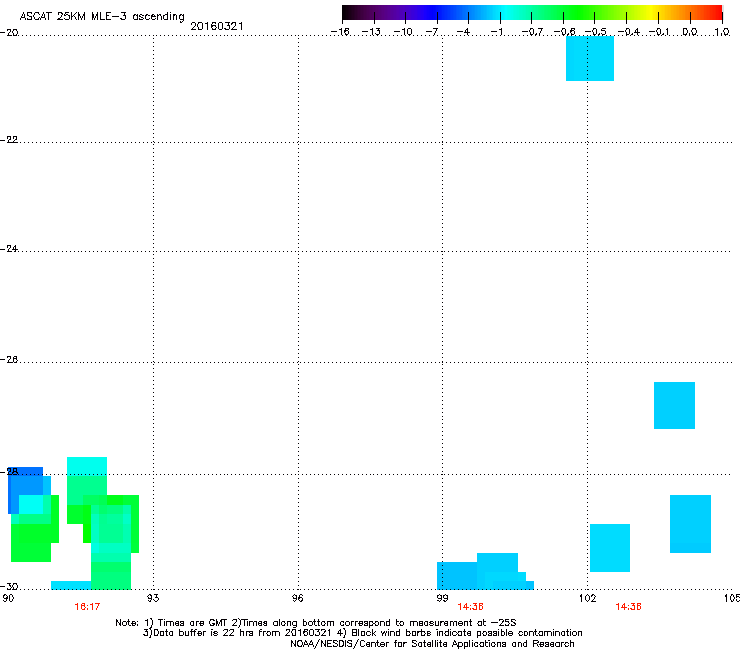The height and width of the screenshot is (650, 740).
Task: Click the "NOAA/NESDIS/Center for Satellite Applications and Research" credit
Action: [432, 644]
